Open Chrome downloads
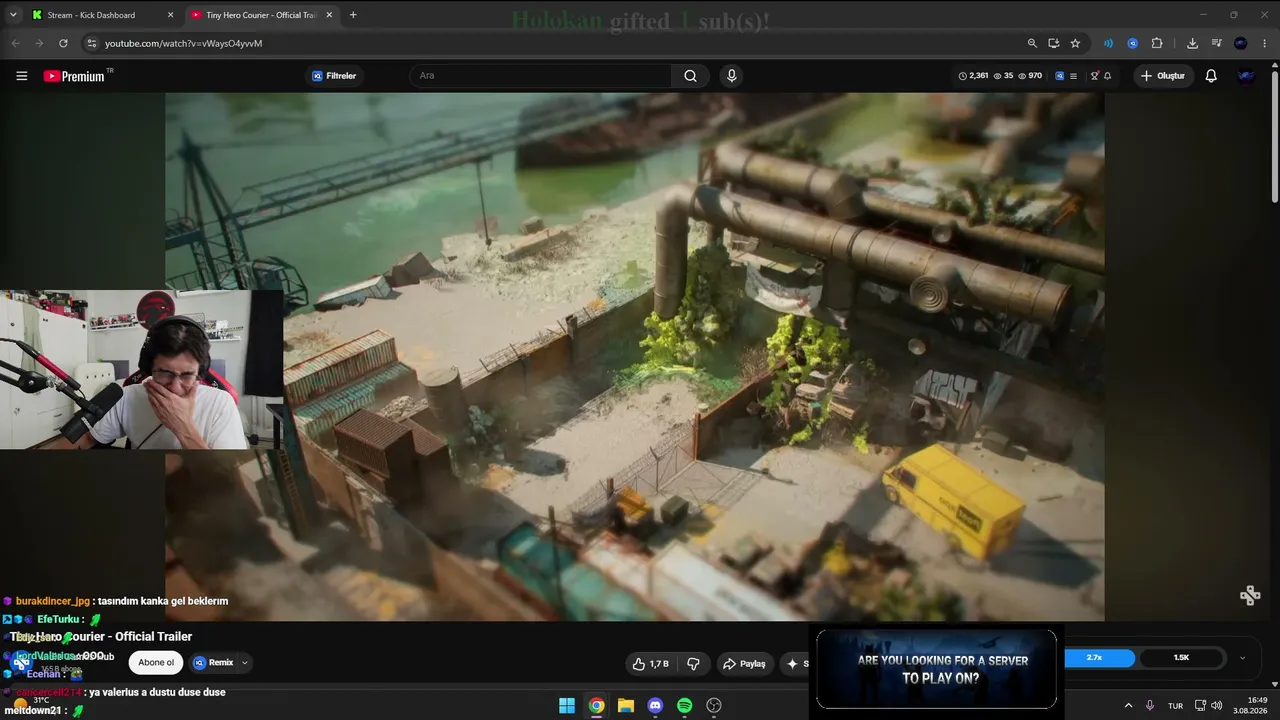1280x720 pixels. (x=1192, y=43)
